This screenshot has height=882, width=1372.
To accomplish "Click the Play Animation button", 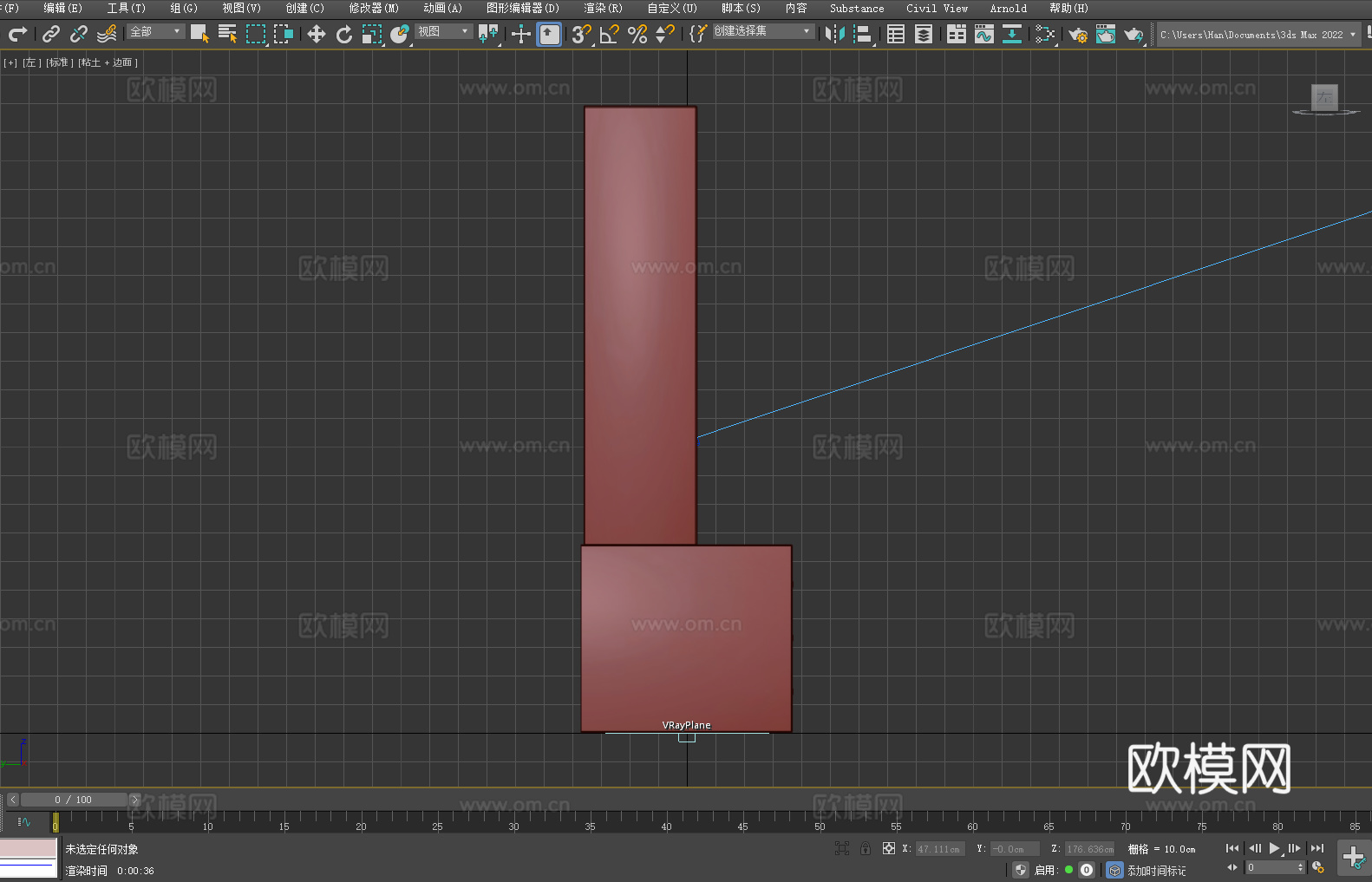I will tap(1275, 848).
